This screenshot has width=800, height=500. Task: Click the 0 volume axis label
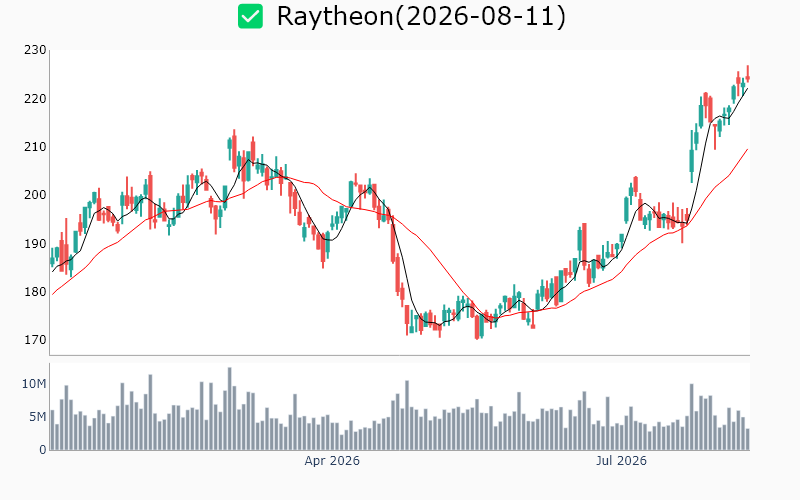coord(43,450)
